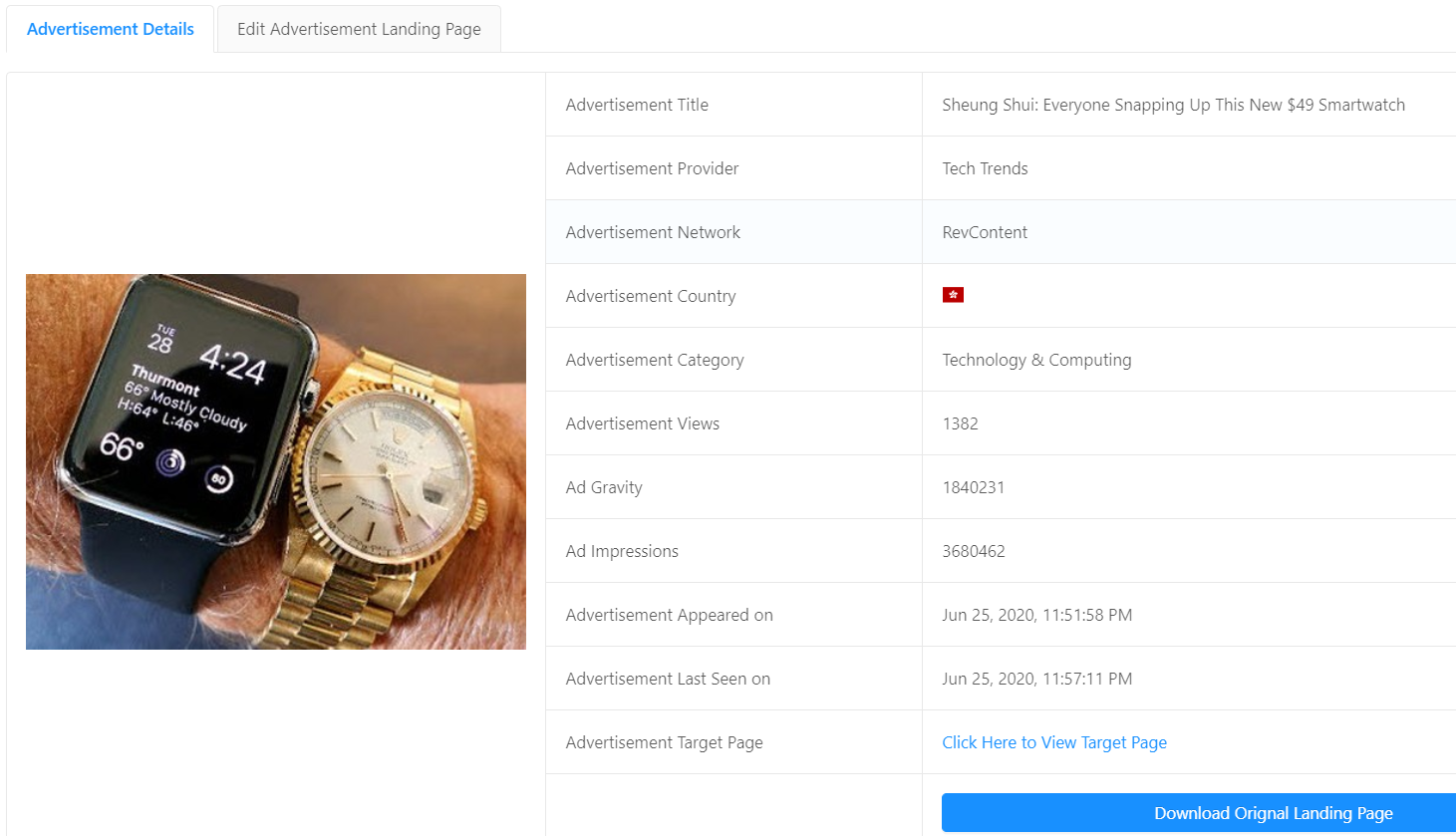
Task: Click the smartwatch advertisement image
Action: (276, 461)
